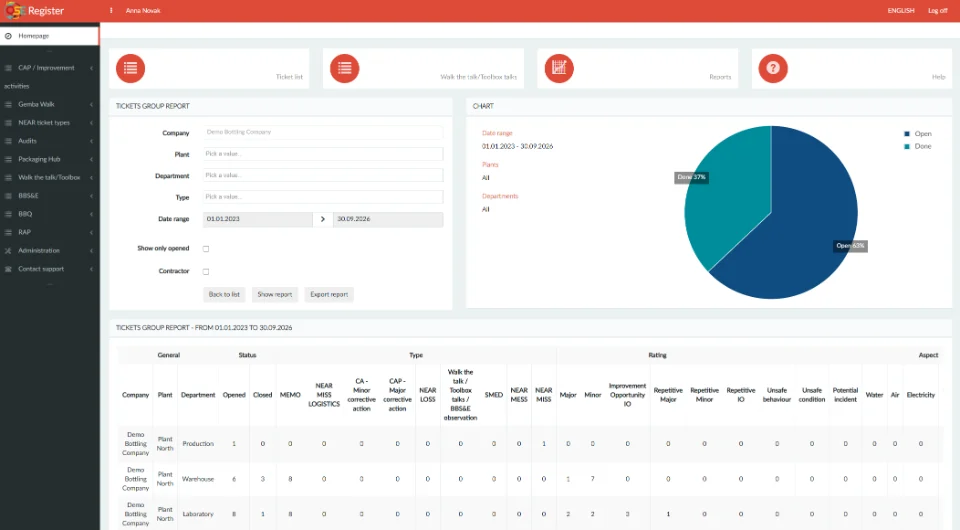The image size is (960, 530).
Task: Click the Electricity column header
Action: [921, 395]
